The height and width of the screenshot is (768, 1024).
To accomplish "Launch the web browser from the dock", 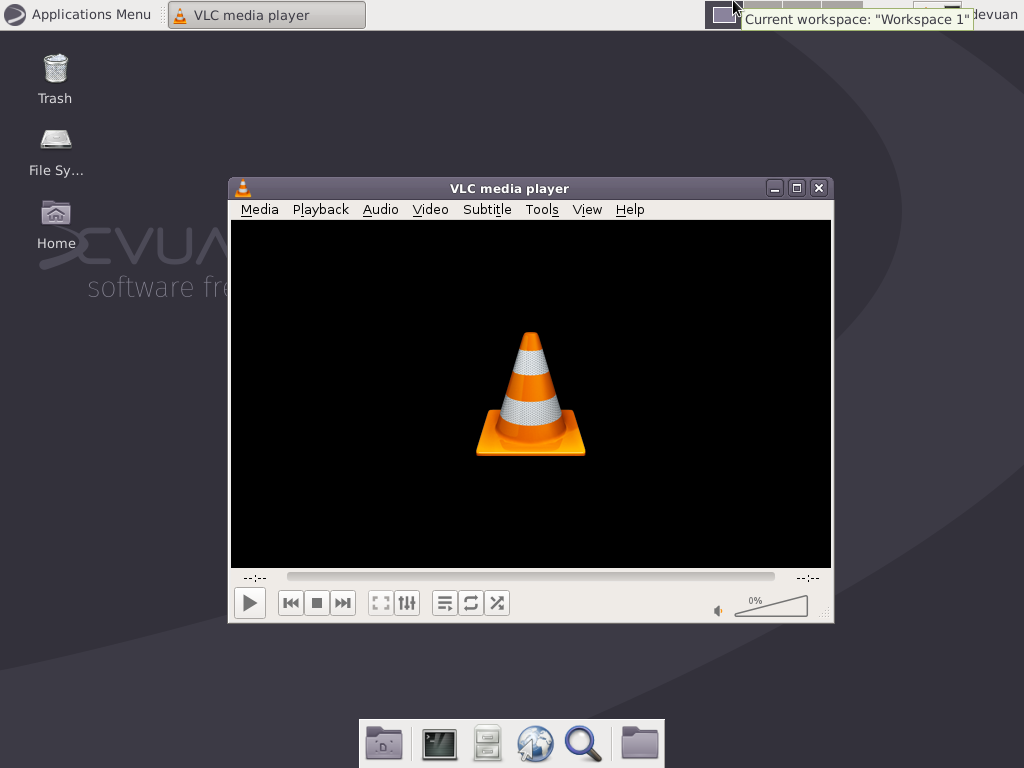I will pos(535,743).
